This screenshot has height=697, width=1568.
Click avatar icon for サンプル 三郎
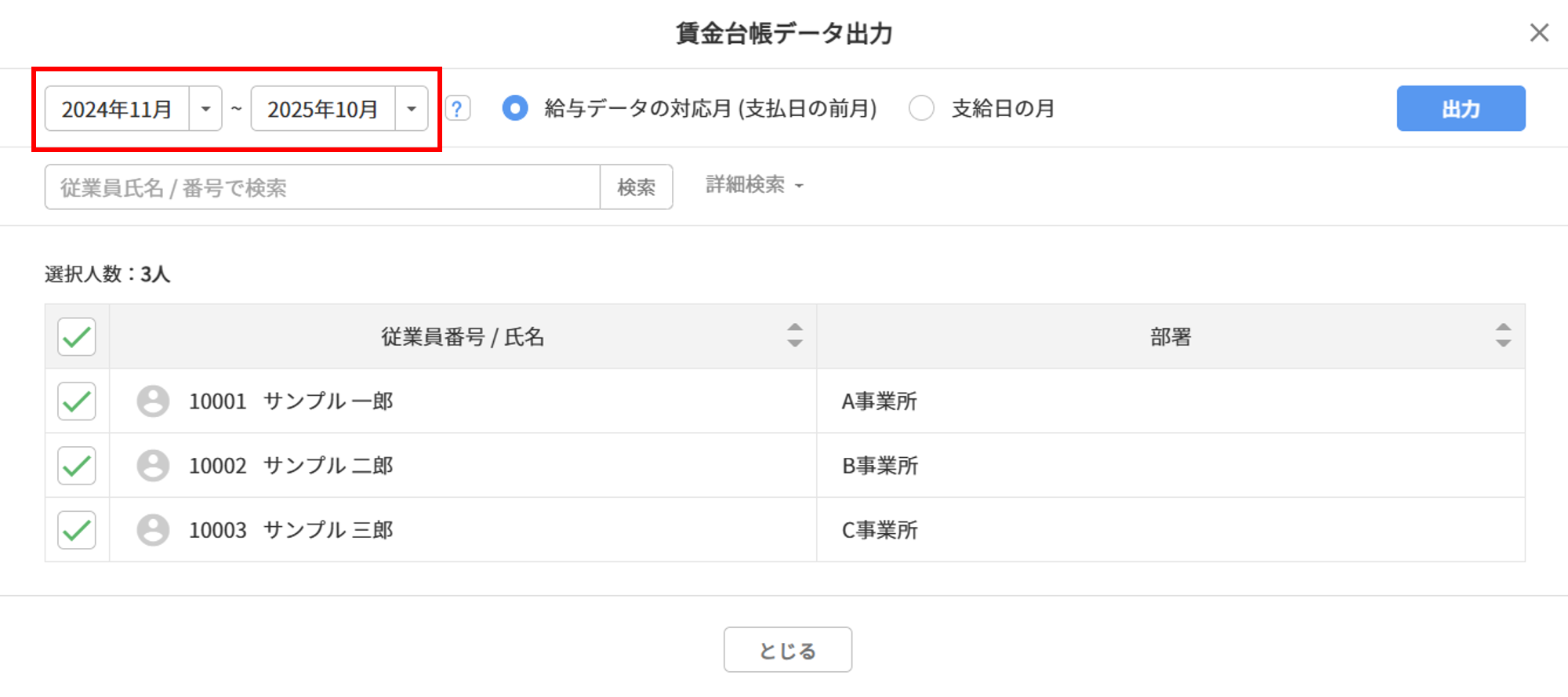tap(153, 530)
